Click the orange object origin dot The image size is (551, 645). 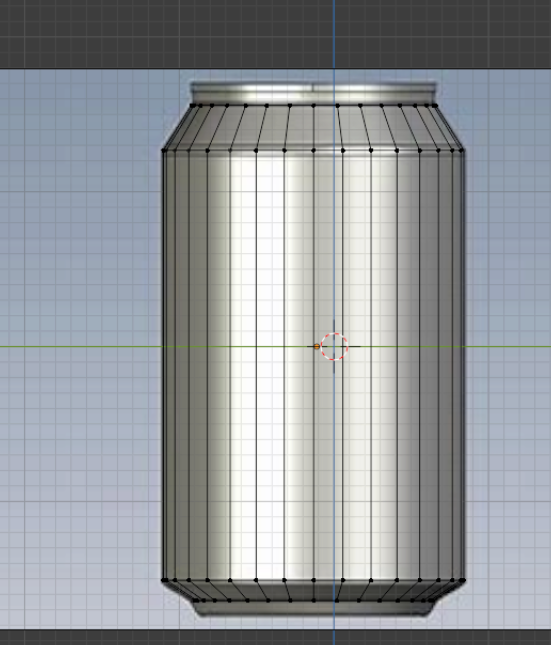coord(316,347)
